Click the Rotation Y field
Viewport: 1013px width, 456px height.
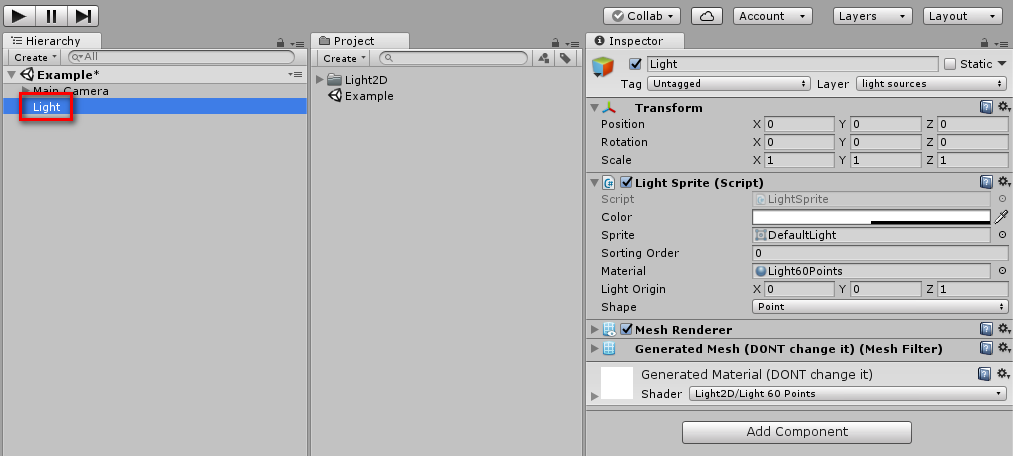[886, 142]
